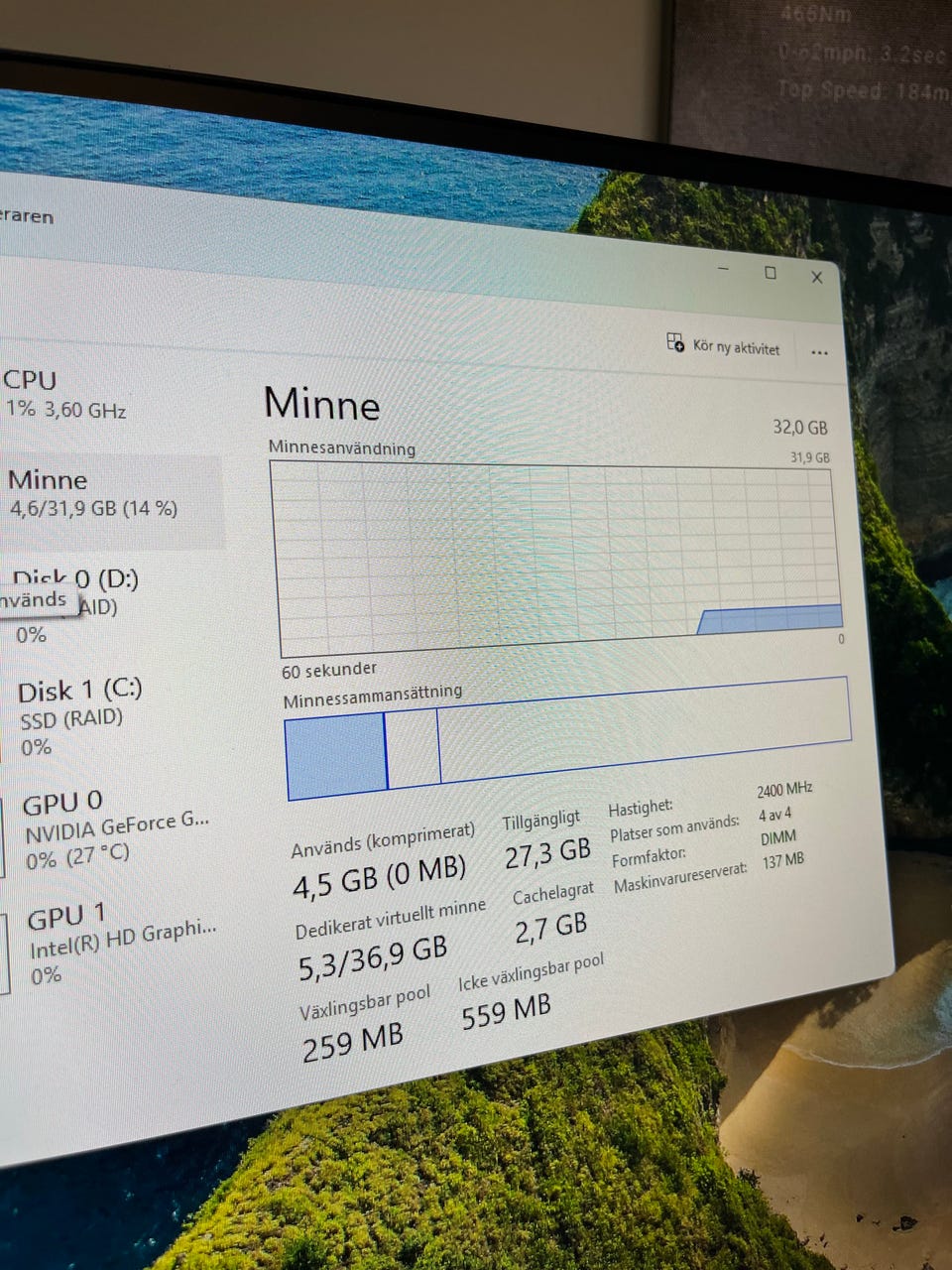Click the Minnessammansättning composition bar
This screenshot has width=952, height=1270.
567,738
